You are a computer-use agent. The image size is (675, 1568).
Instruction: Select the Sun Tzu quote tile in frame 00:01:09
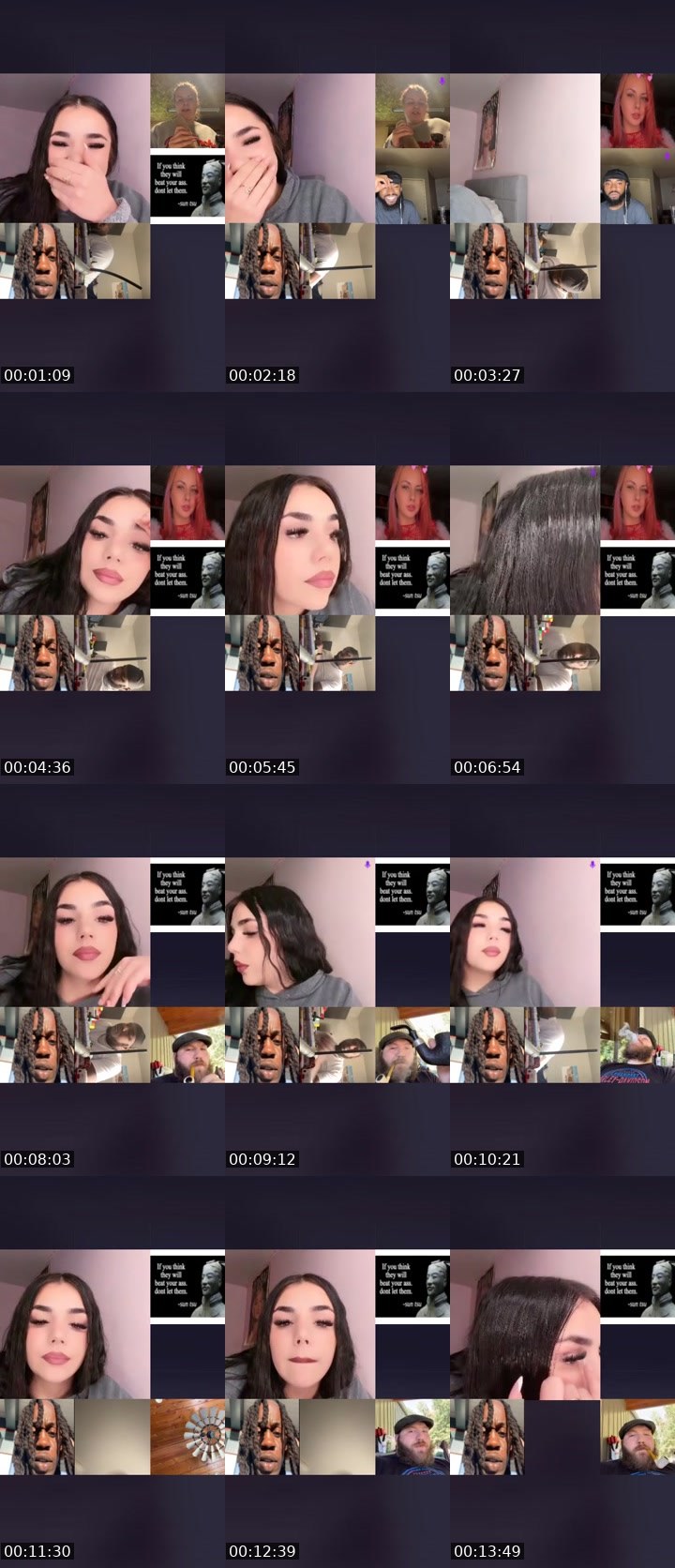[x=187, y=186]
